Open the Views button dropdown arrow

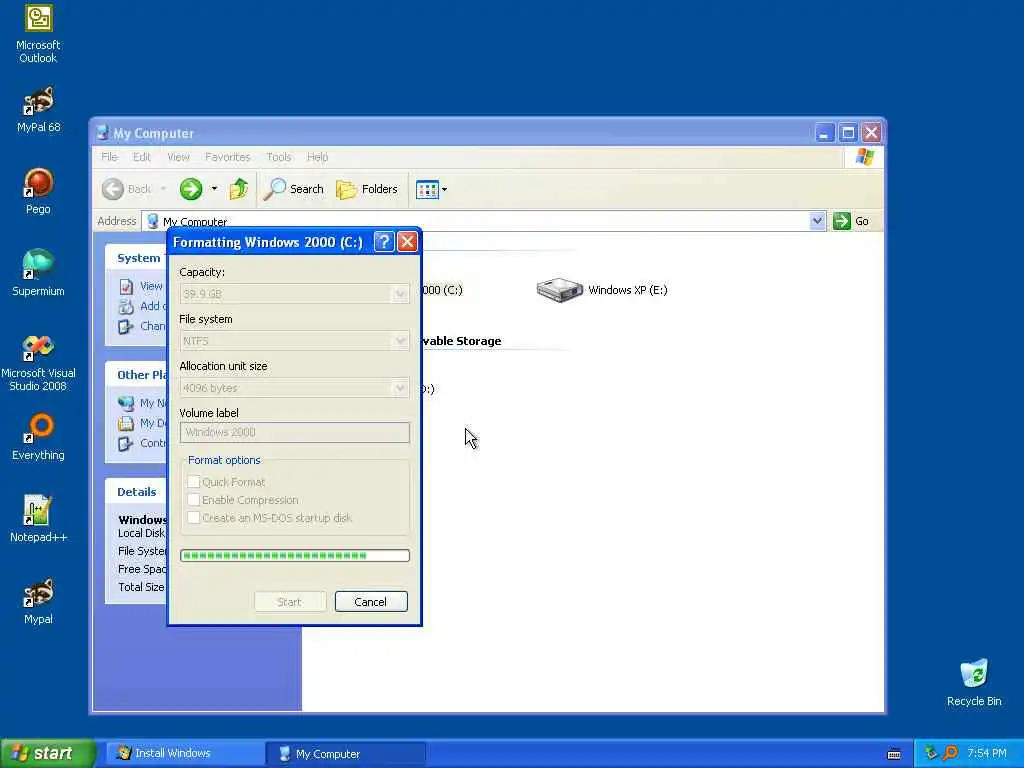tap(445, 190)
